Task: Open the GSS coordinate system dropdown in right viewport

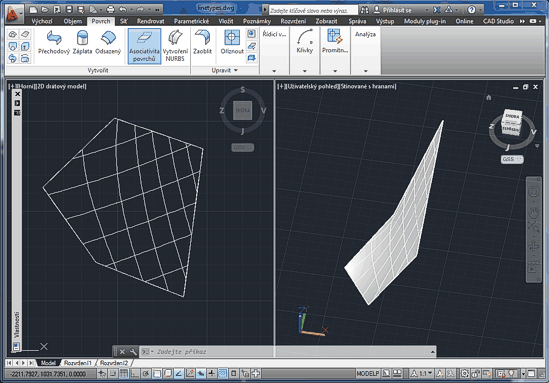Action: (x=512, y=159)
